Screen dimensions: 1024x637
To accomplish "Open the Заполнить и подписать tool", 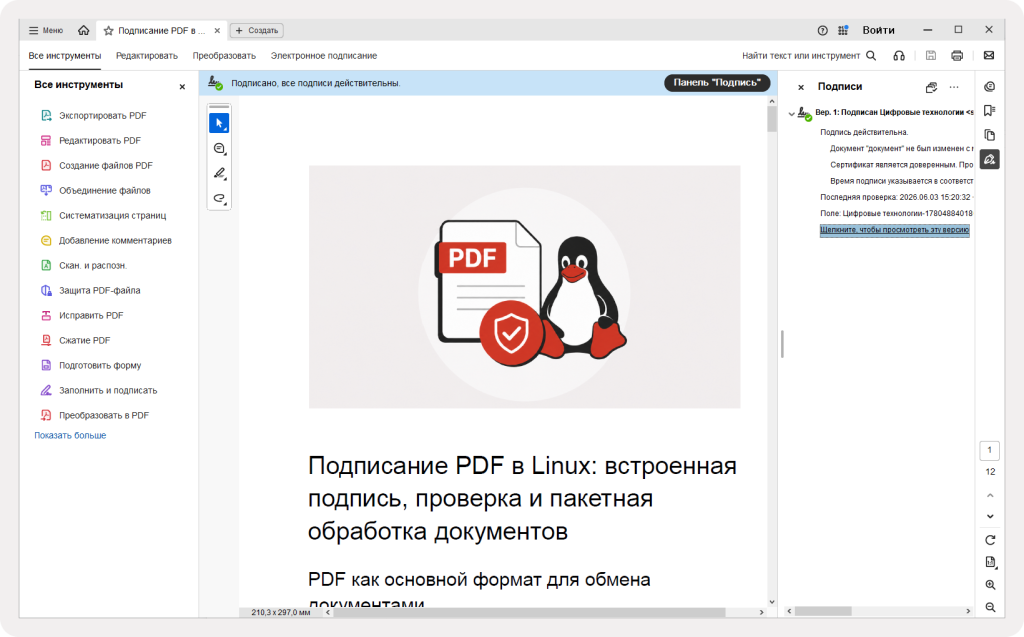I will tap(99, 390).
